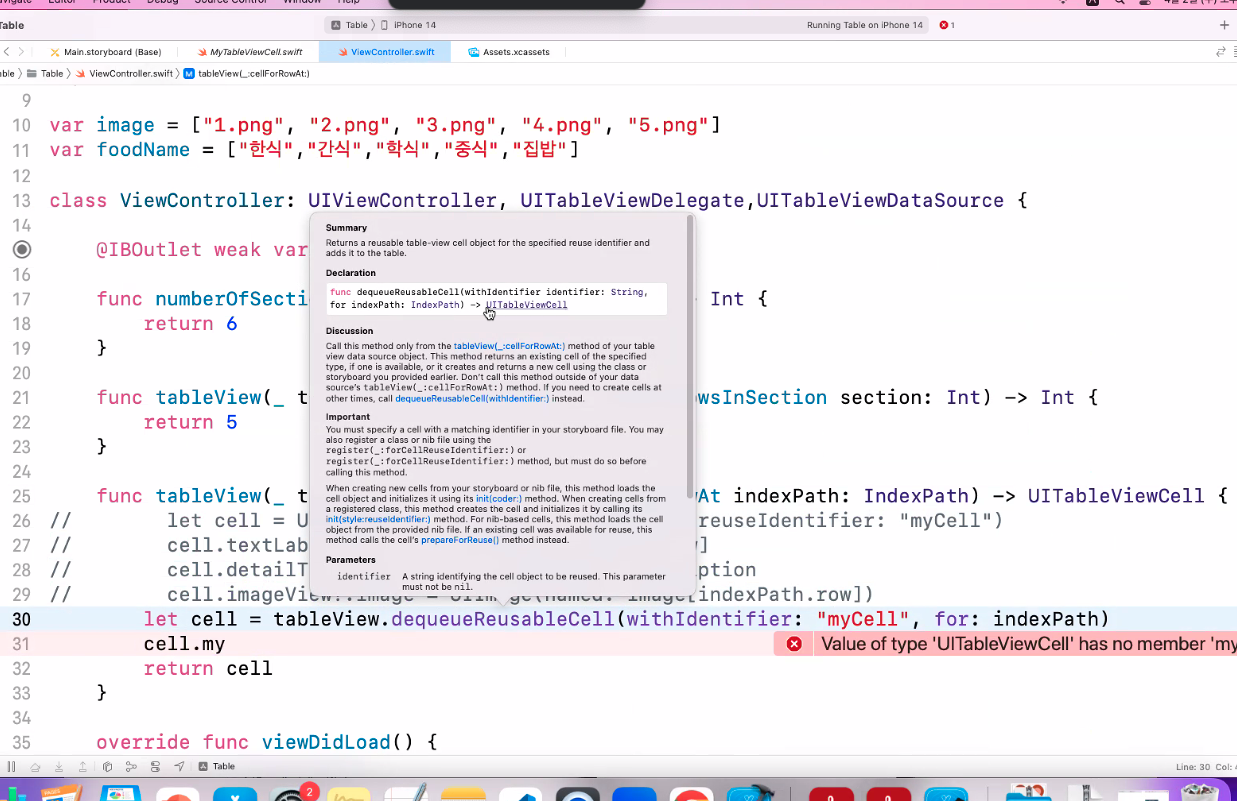This screenshot has height=801, width=1237.
Task: Click the Step Over debug icon
Action: click(35, 767)
